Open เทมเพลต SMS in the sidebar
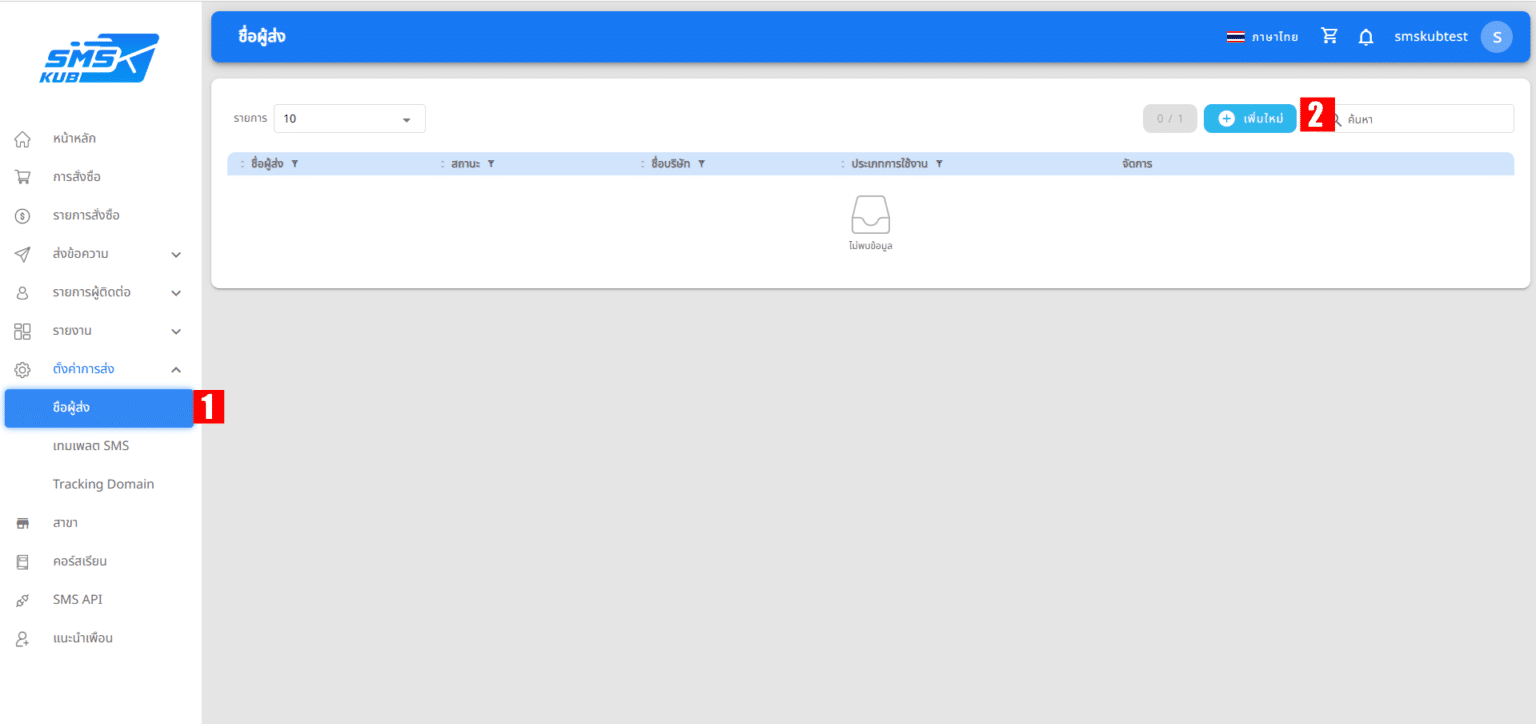Image resolution: width=1536 pixels, height=724 pixels. (x=91, y=446)
